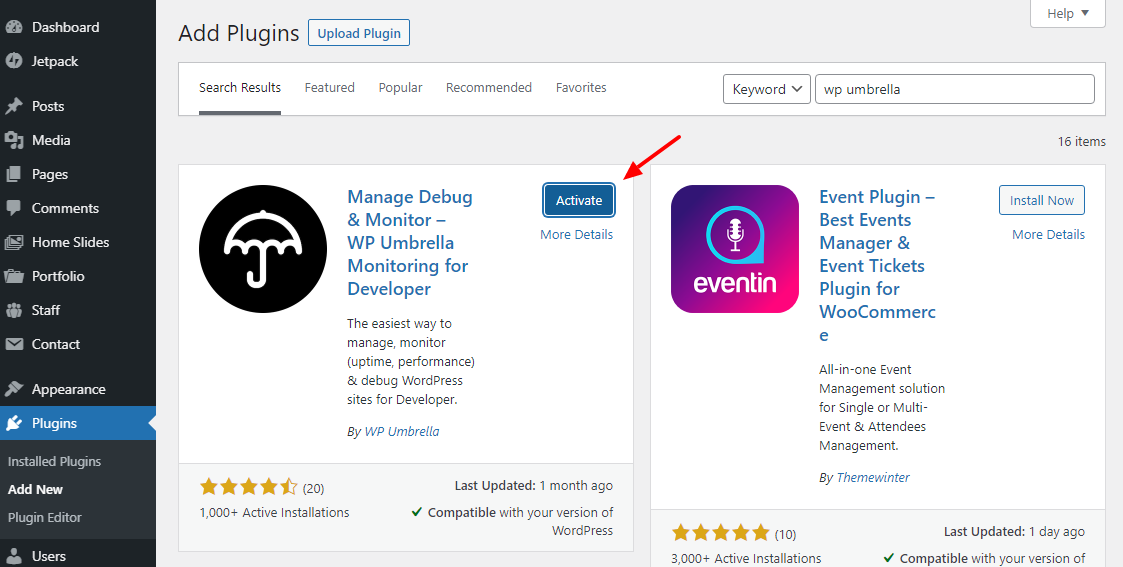
Task: Click the Dashboard gauge icon in sidebar
Action: pyautogui.click(x=14, y=27)
